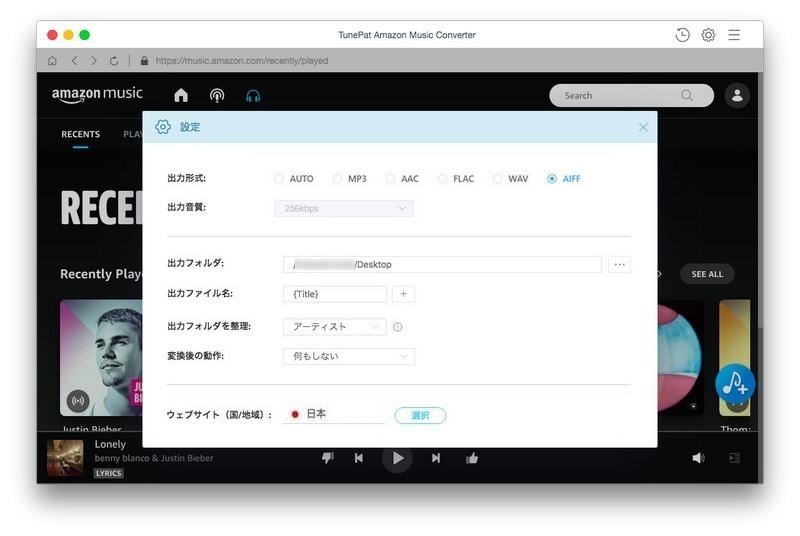Click the SEE ALL button

pos(707,274)
